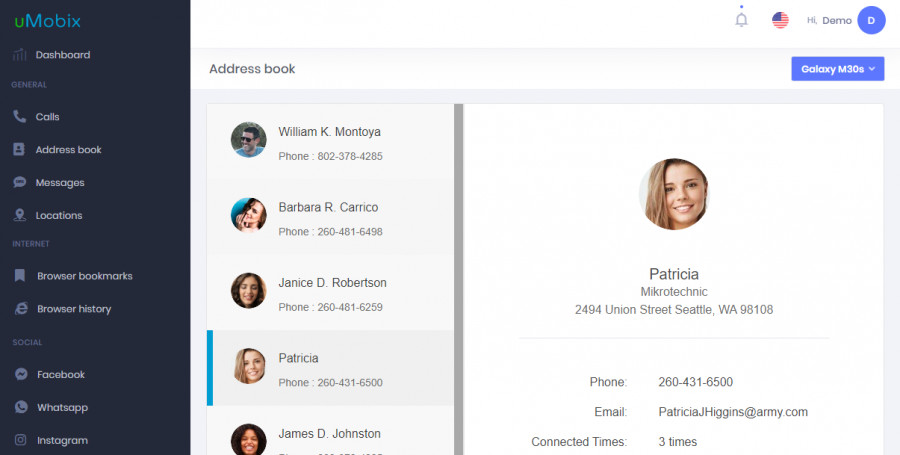Click the Address book contact icon
The height and width of the screenshot is (455, 900).
tap(19, 149)
